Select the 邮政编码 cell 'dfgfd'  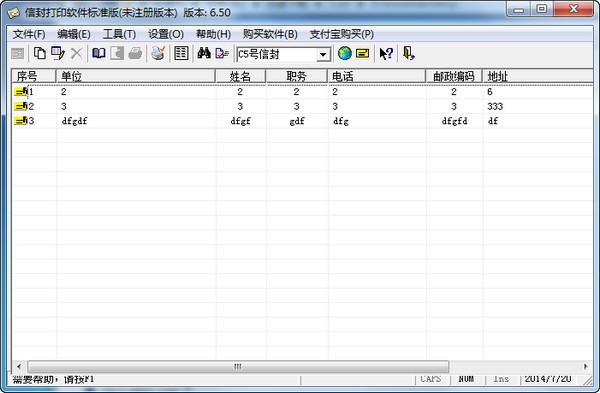[x=454, y=121]
